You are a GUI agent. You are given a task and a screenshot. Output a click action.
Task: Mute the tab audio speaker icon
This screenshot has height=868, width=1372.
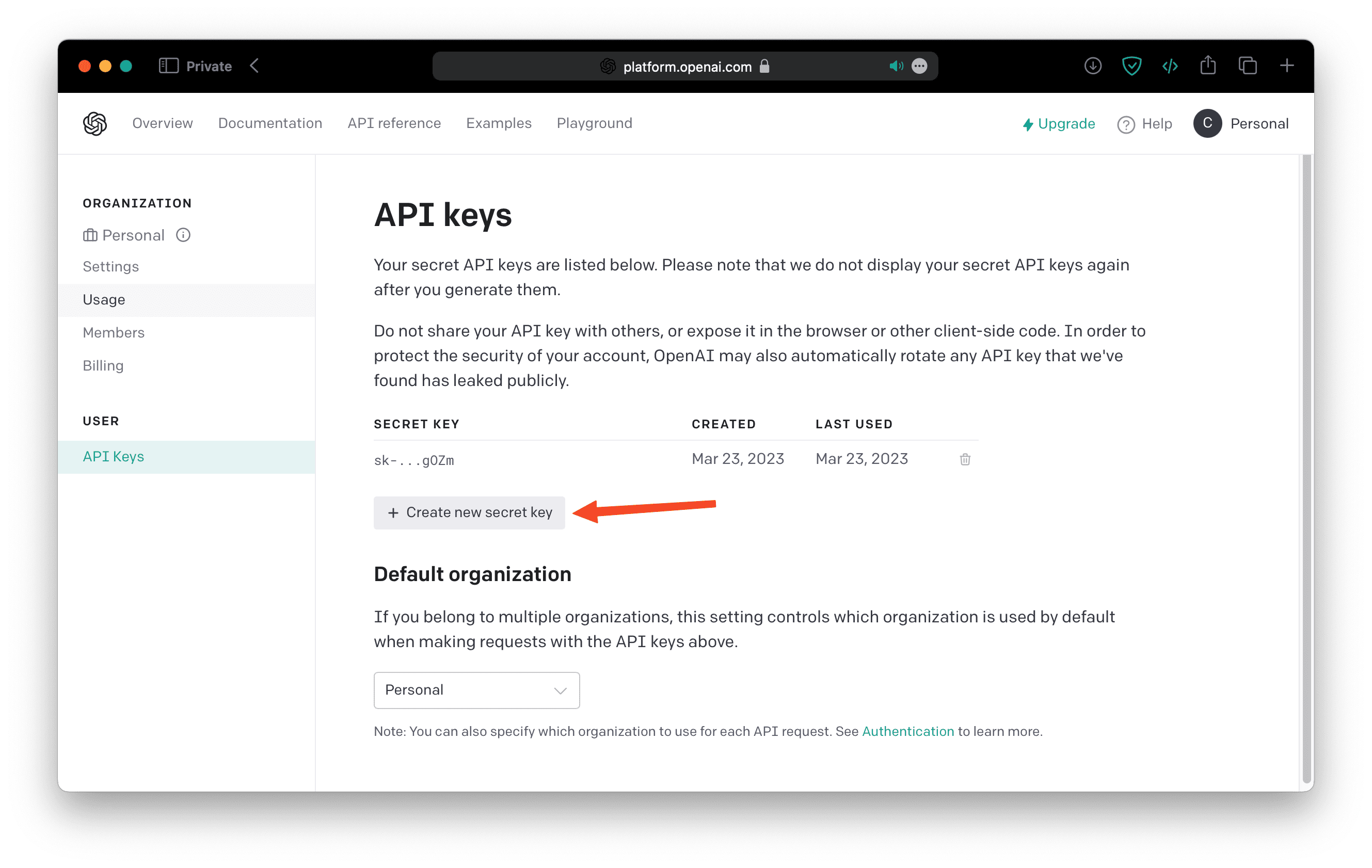click(896, 66)
